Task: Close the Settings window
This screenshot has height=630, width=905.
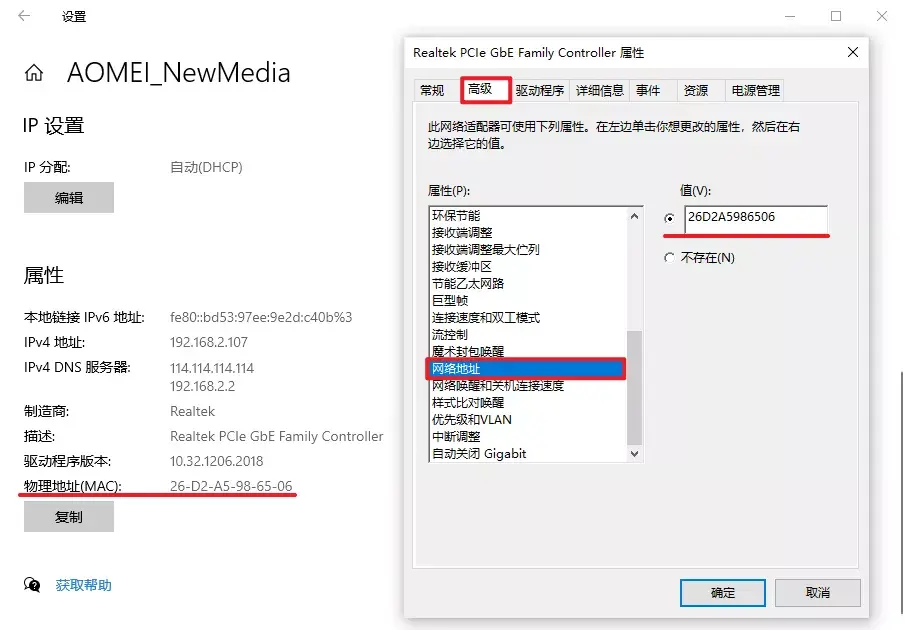Action: [882, 16]
